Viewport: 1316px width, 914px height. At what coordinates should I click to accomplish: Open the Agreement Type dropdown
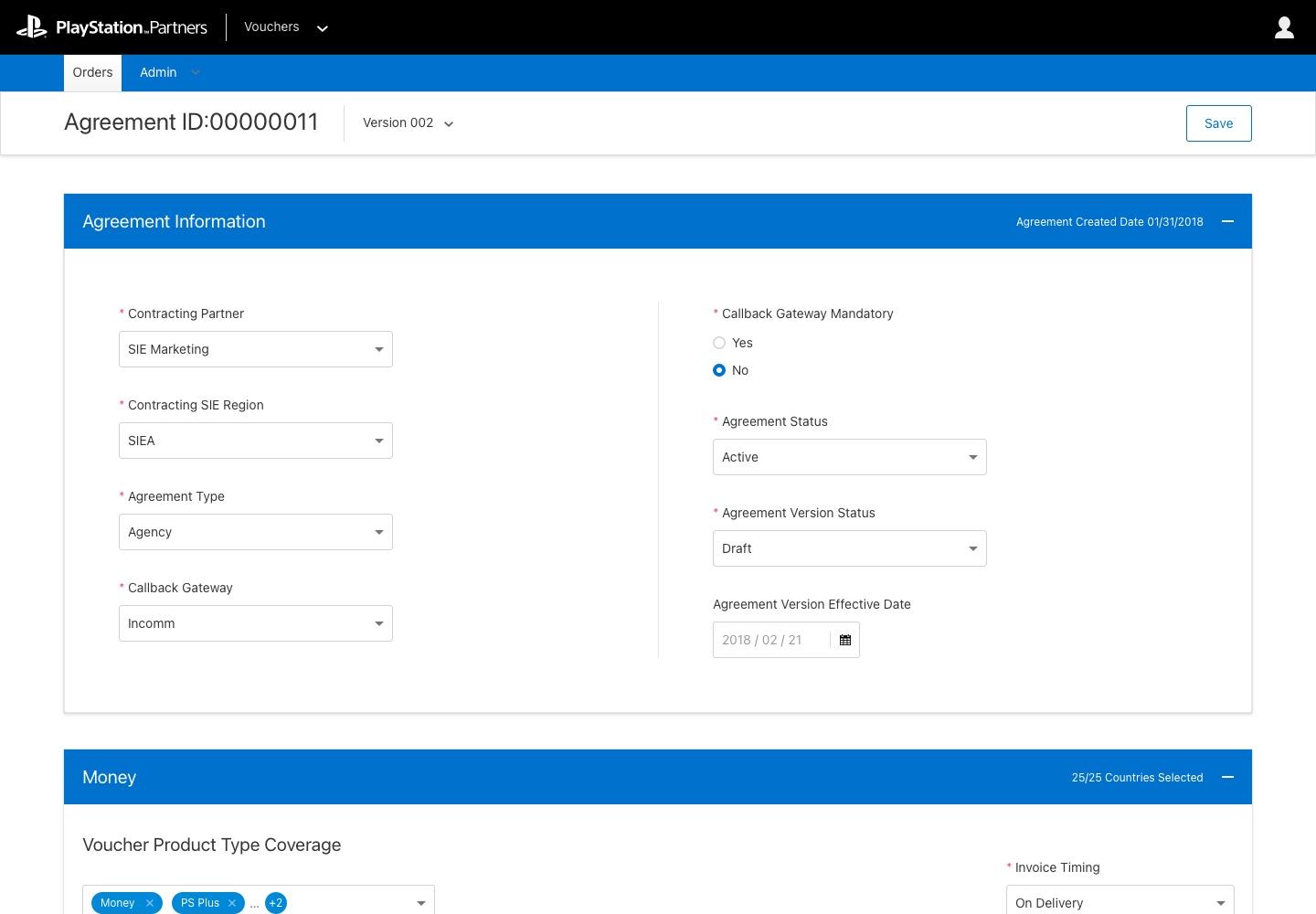click(256, 532)
